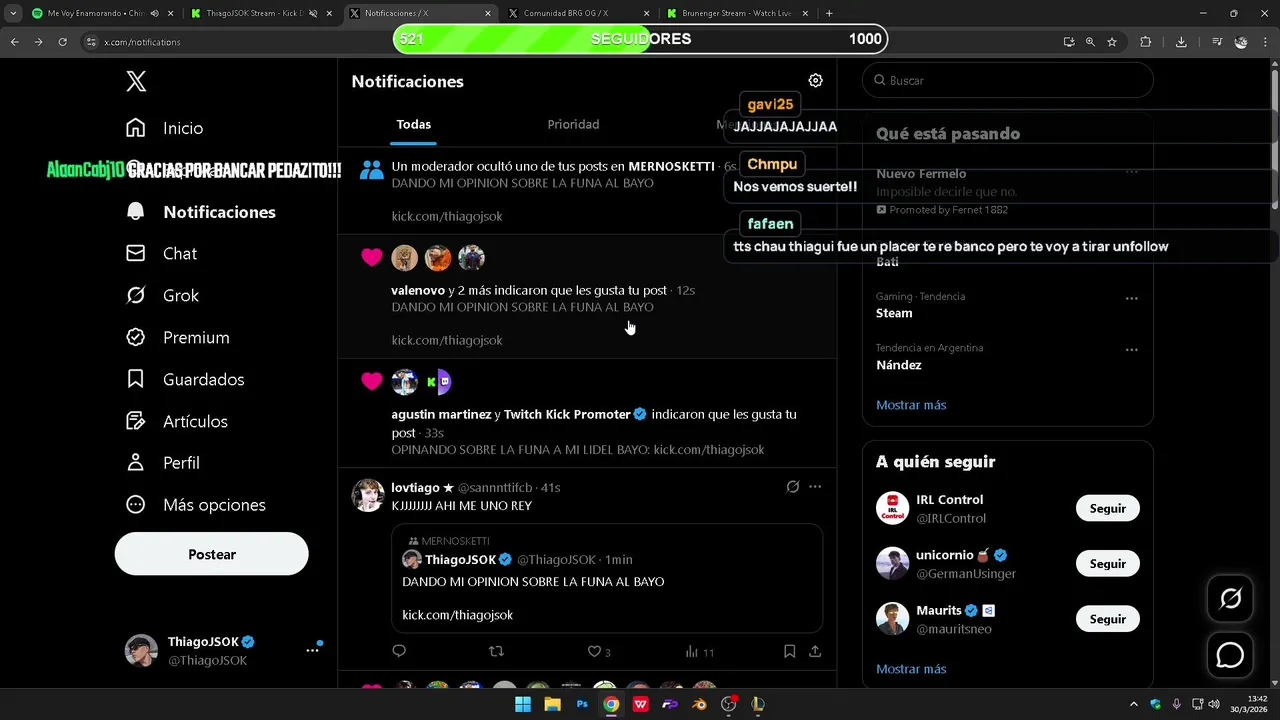
Task: Follow IRL Control
Action: tap(1107, 508)
